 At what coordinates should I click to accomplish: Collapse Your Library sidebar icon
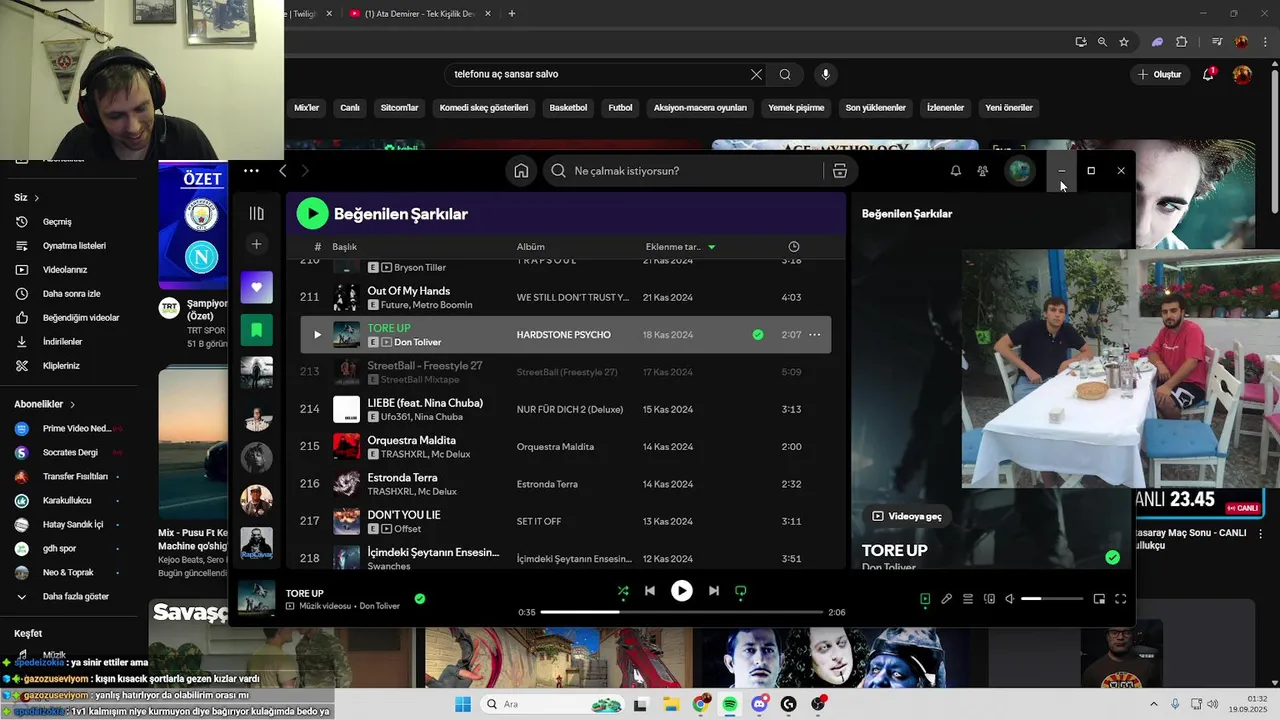point(256,213)
